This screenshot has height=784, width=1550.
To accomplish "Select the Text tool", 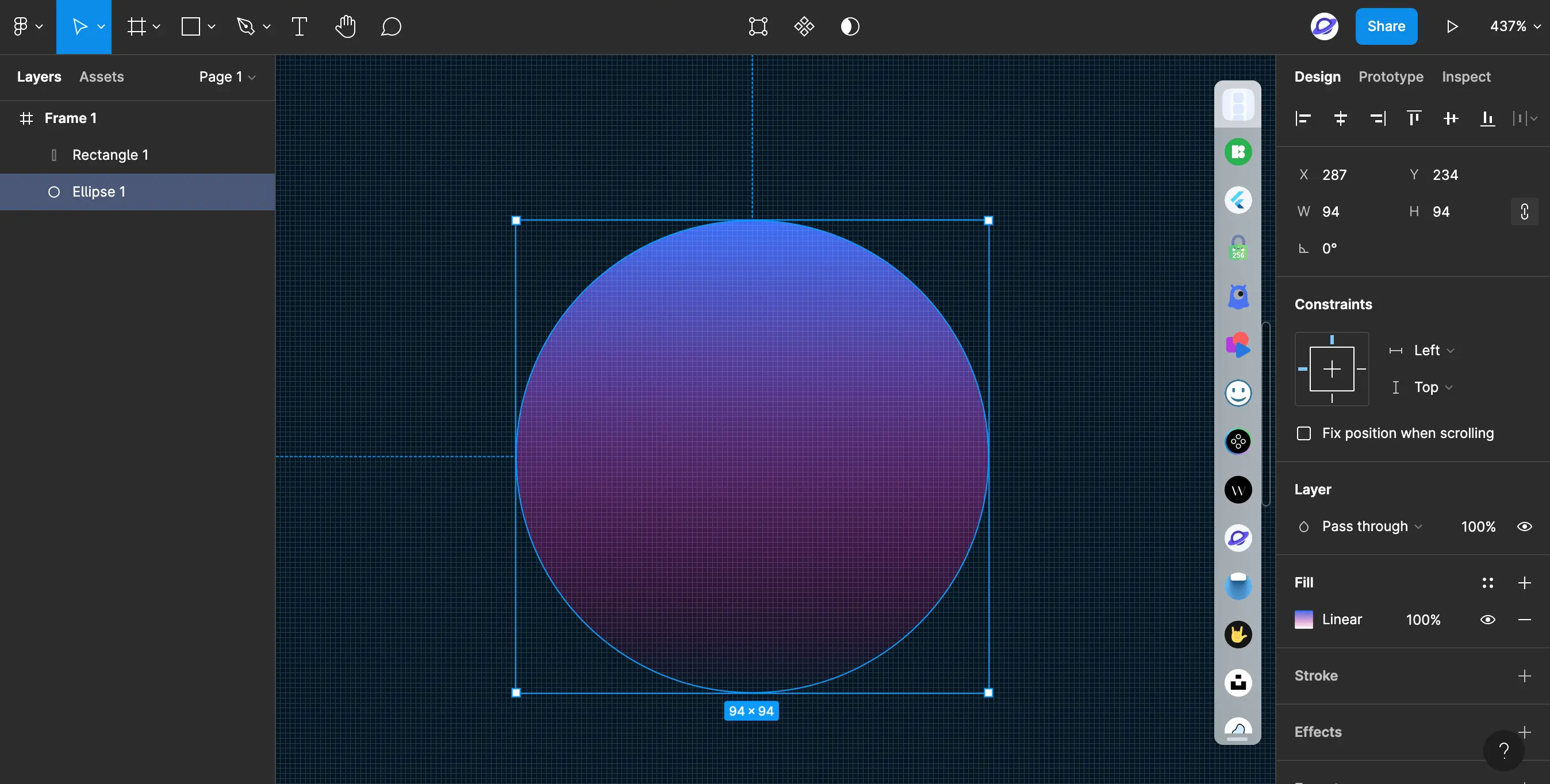I will (x=299, y=26).
